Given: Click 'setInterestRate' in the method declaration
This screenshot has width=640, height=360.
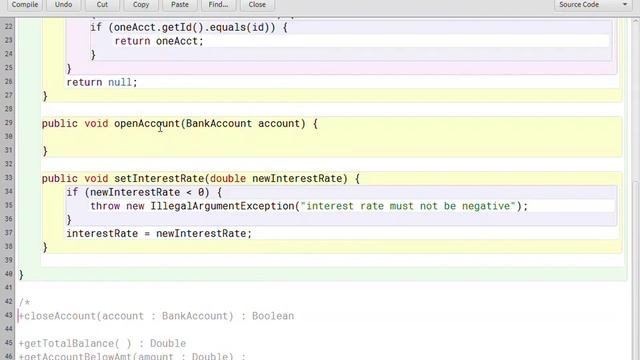Looking at the screenshot, I should [x=159, y=178].
